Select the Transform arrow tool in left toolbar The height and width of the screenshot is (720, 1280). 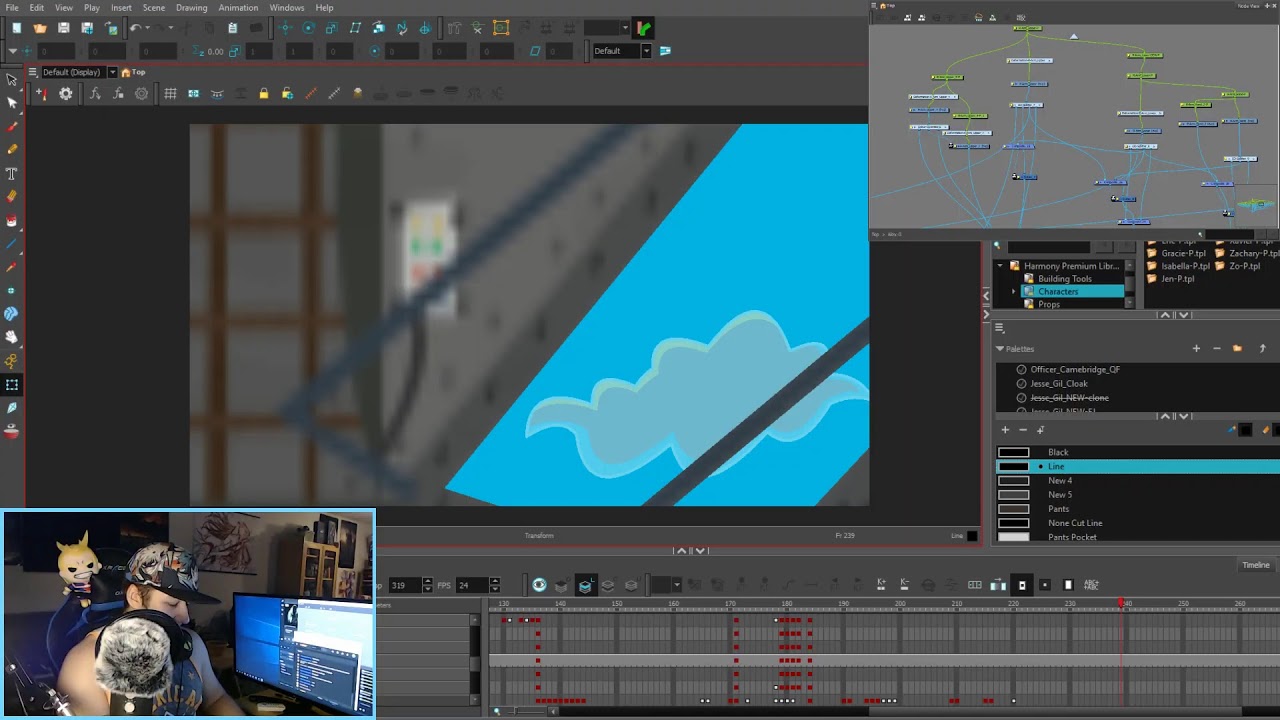click(12, 80)
